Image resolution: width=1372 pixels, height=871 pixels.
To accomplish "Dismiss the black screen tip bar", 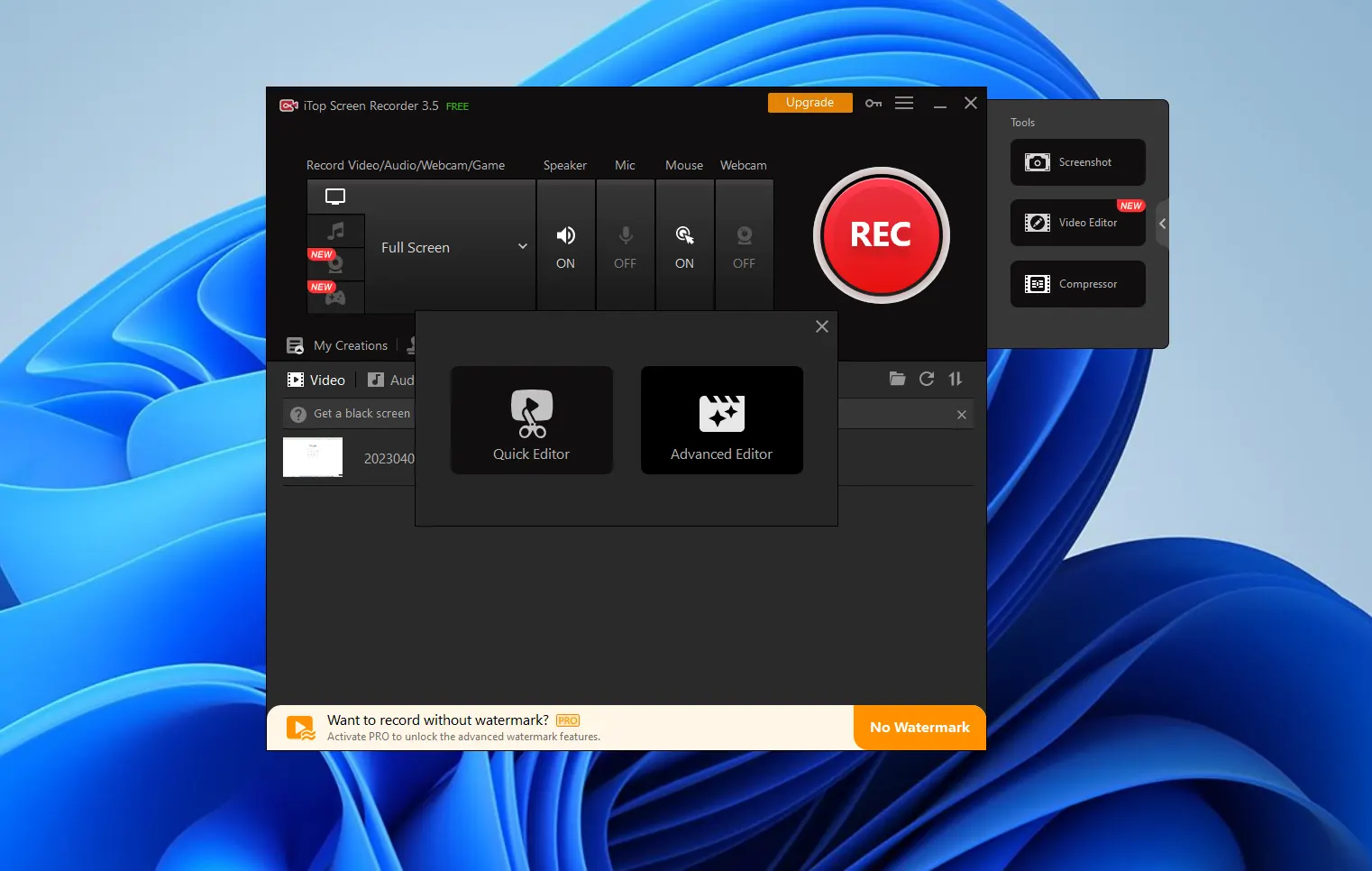I will tap(962, 415).
